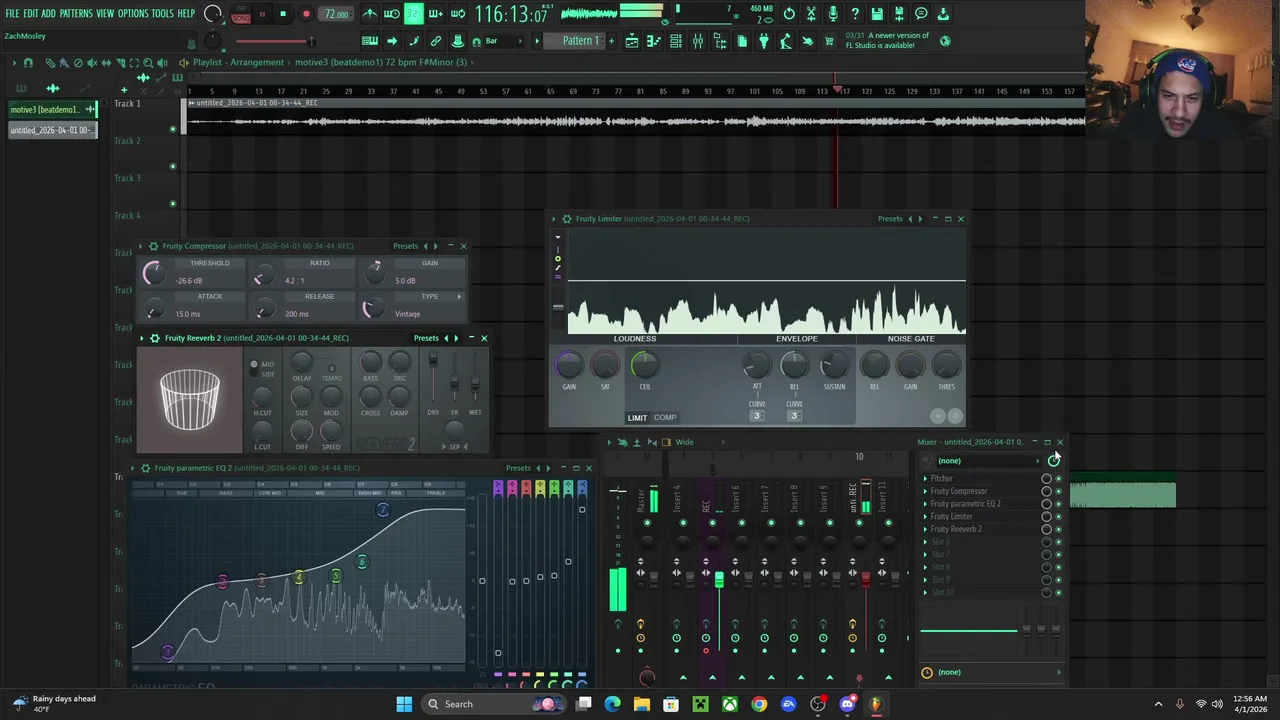The height and width of the screenshot is (720, 1280).
Task: Click the LIMIT mode button
Action: 637,418
